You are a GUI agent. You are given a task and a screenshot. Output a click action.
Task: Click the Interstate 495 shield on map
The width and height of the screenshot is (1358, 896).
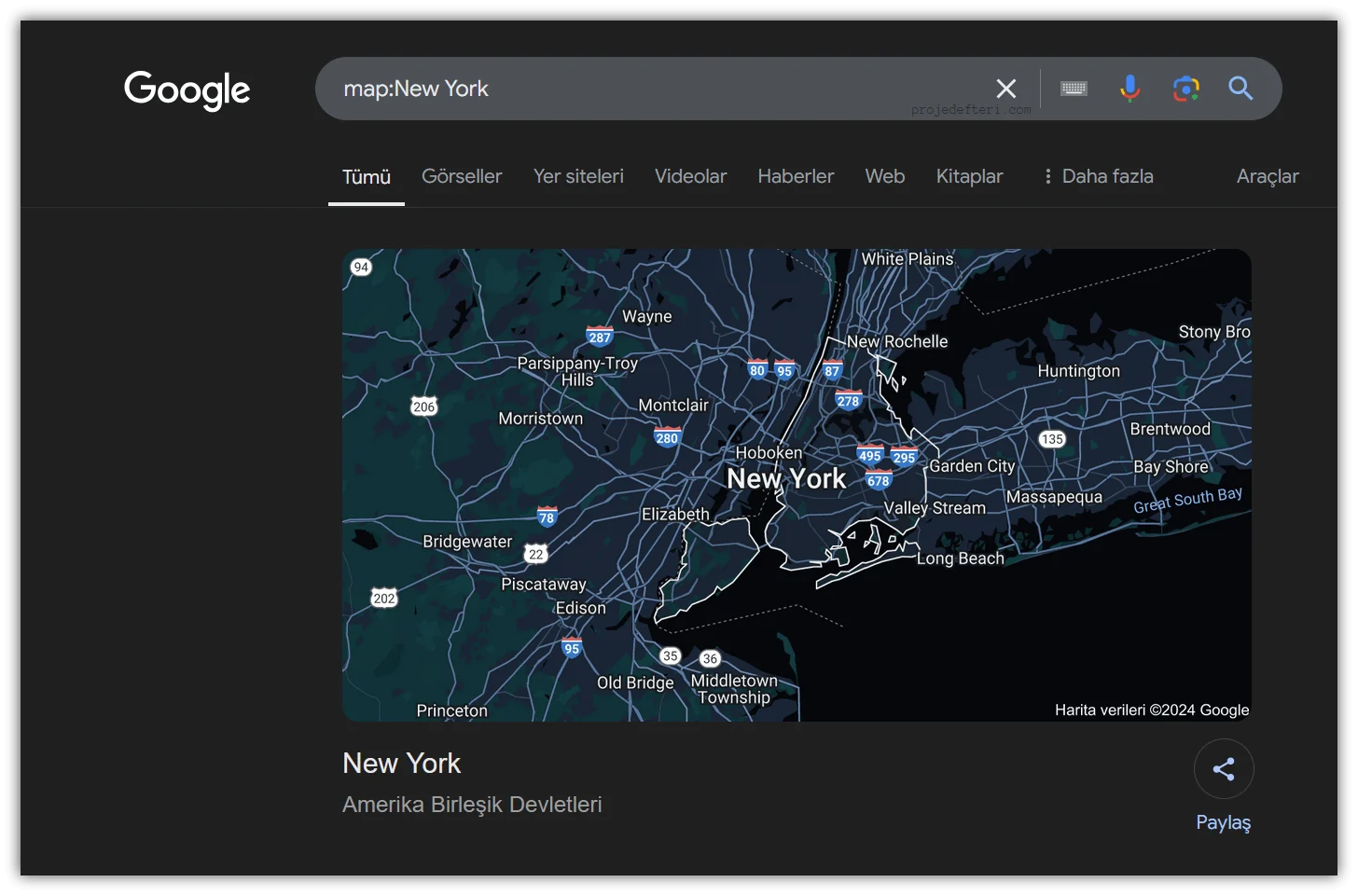pos(870,454)
